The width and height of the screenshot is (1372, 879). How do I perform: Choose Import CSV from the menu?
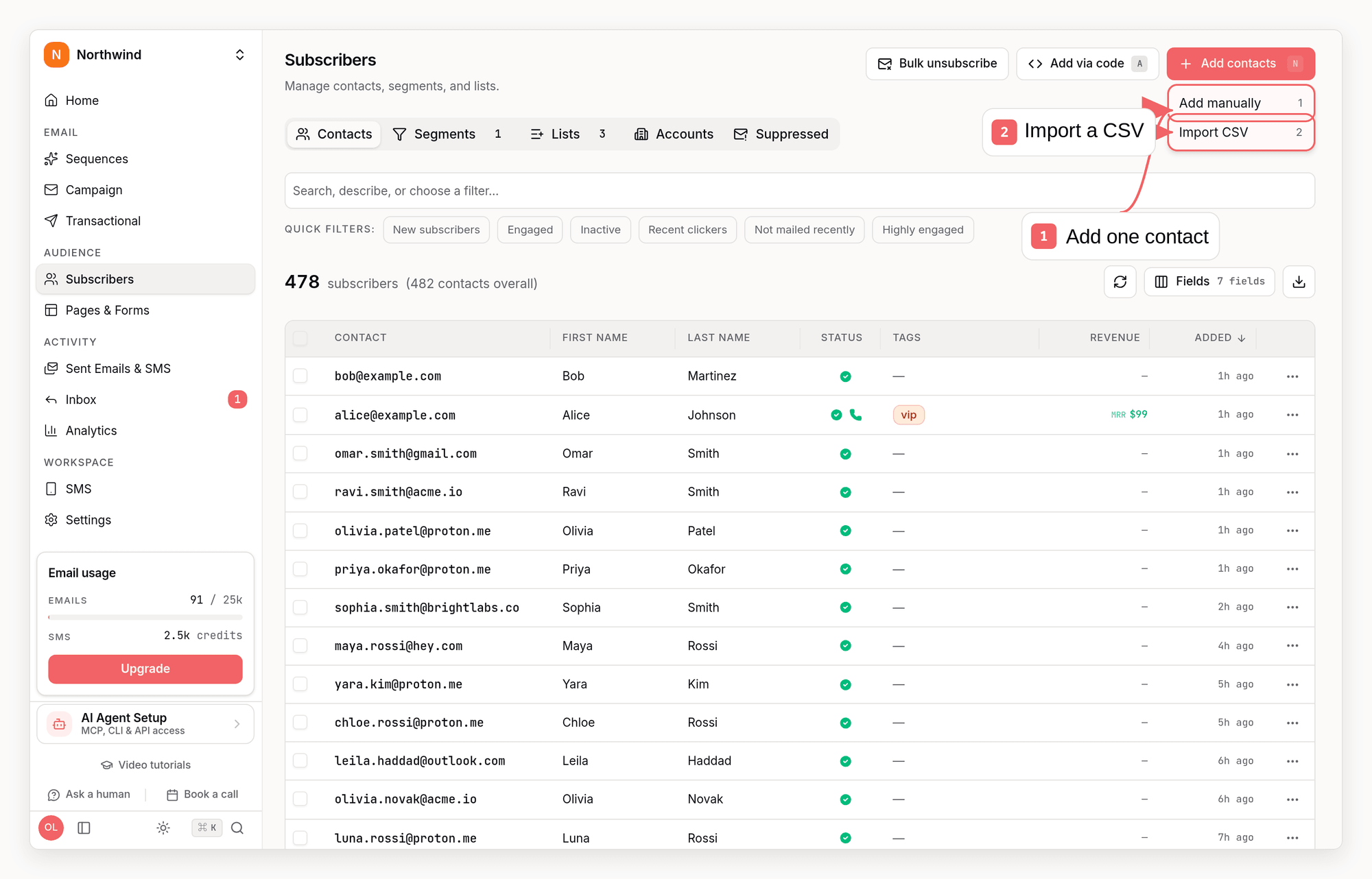tap(1240, 132)
